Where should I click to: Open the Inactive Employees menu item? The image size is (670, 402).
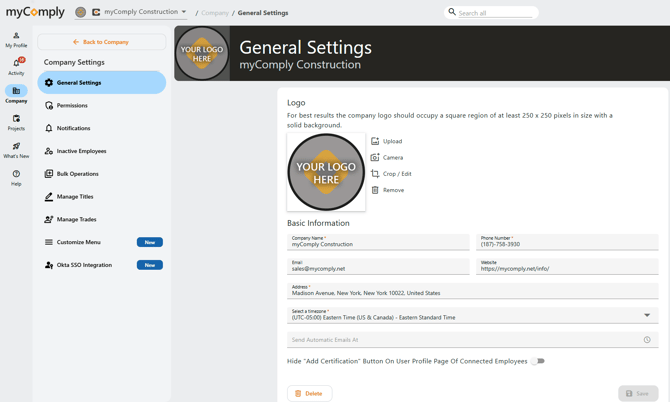(x=102, y=151)
